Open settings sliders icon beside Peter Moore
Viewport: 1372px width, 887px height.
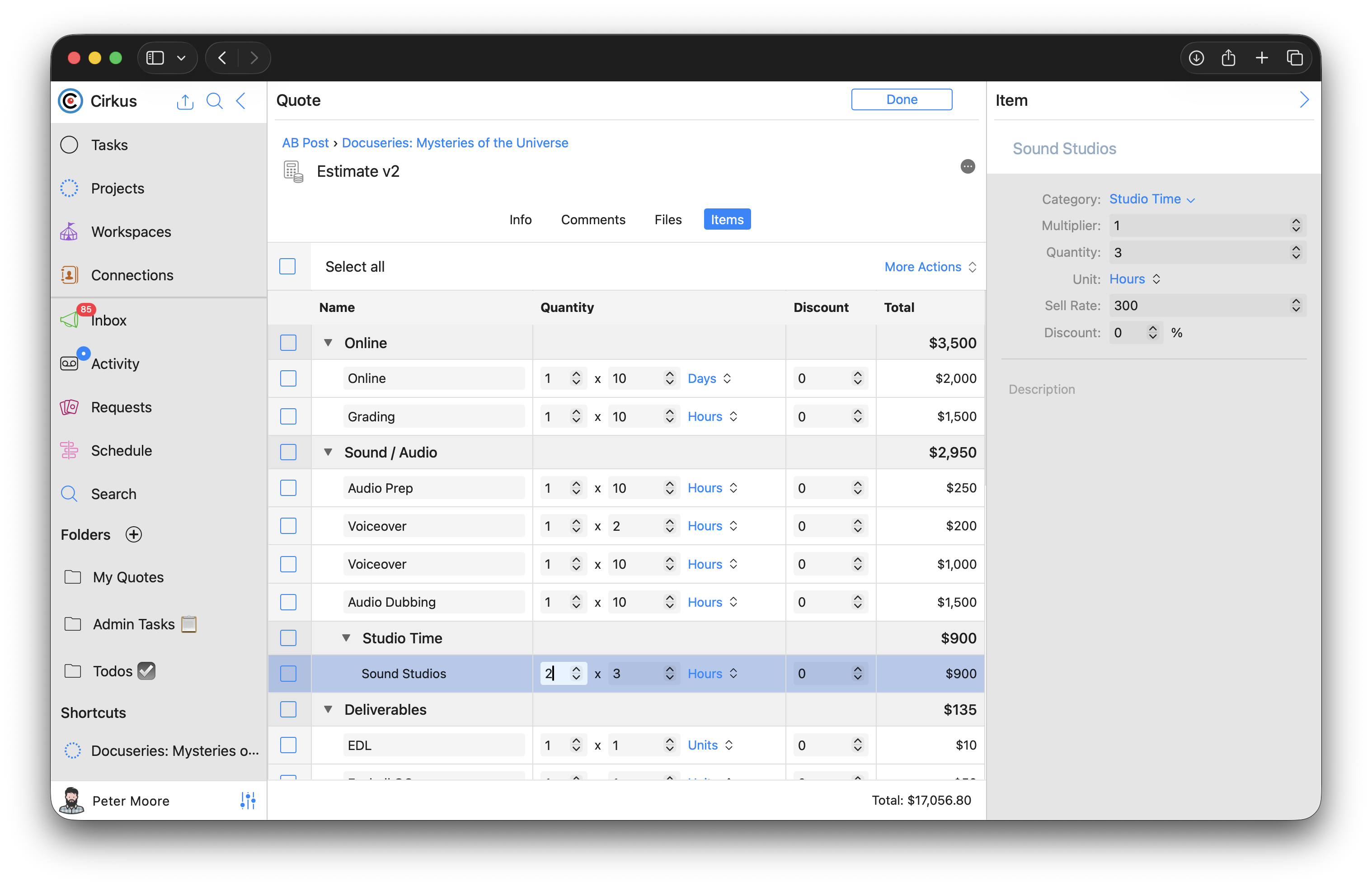248,800
